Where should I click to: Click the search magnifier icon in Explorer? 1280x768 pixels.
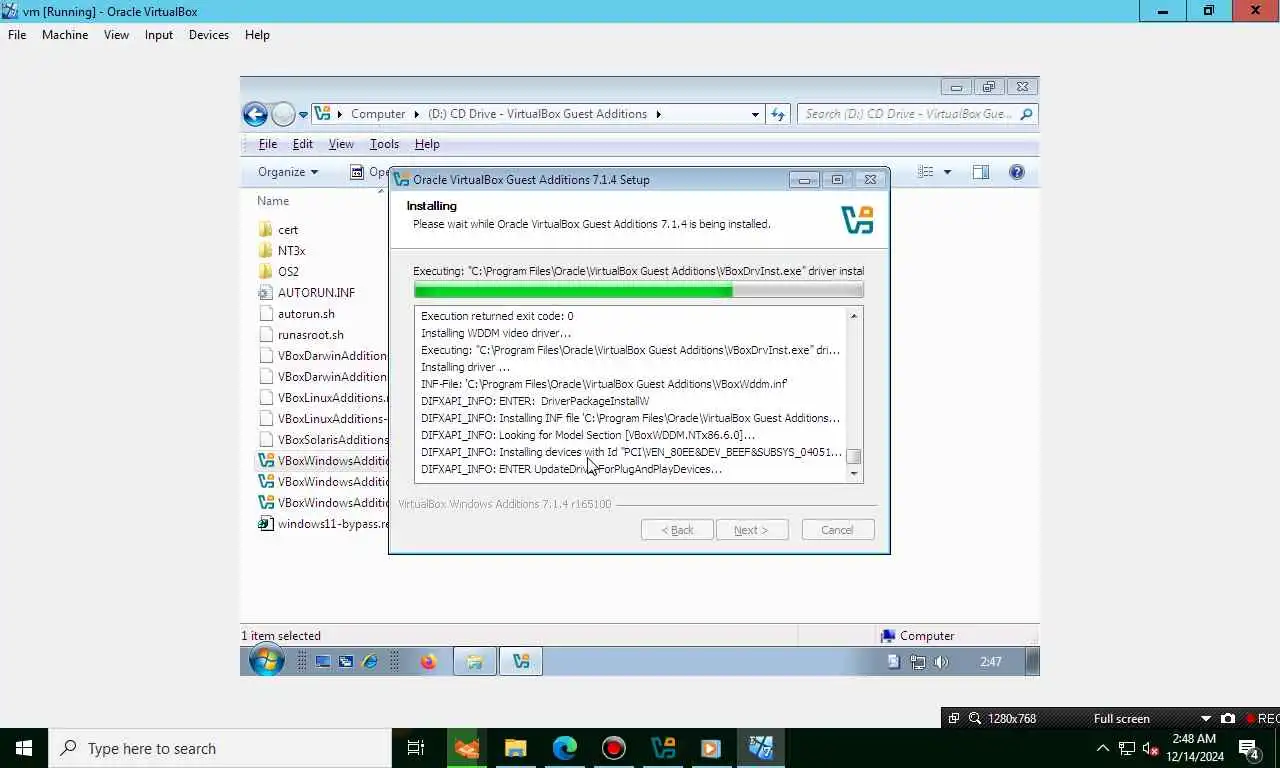click(x=1026, y=114)
